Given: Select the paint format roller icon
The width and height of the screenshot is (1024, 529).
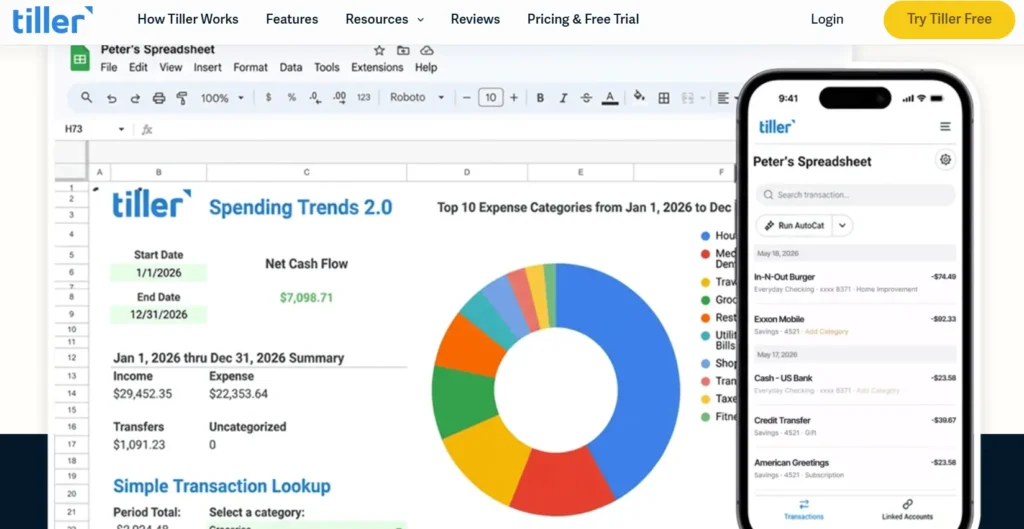Looking at the screenshot, I should pos(182,98).
